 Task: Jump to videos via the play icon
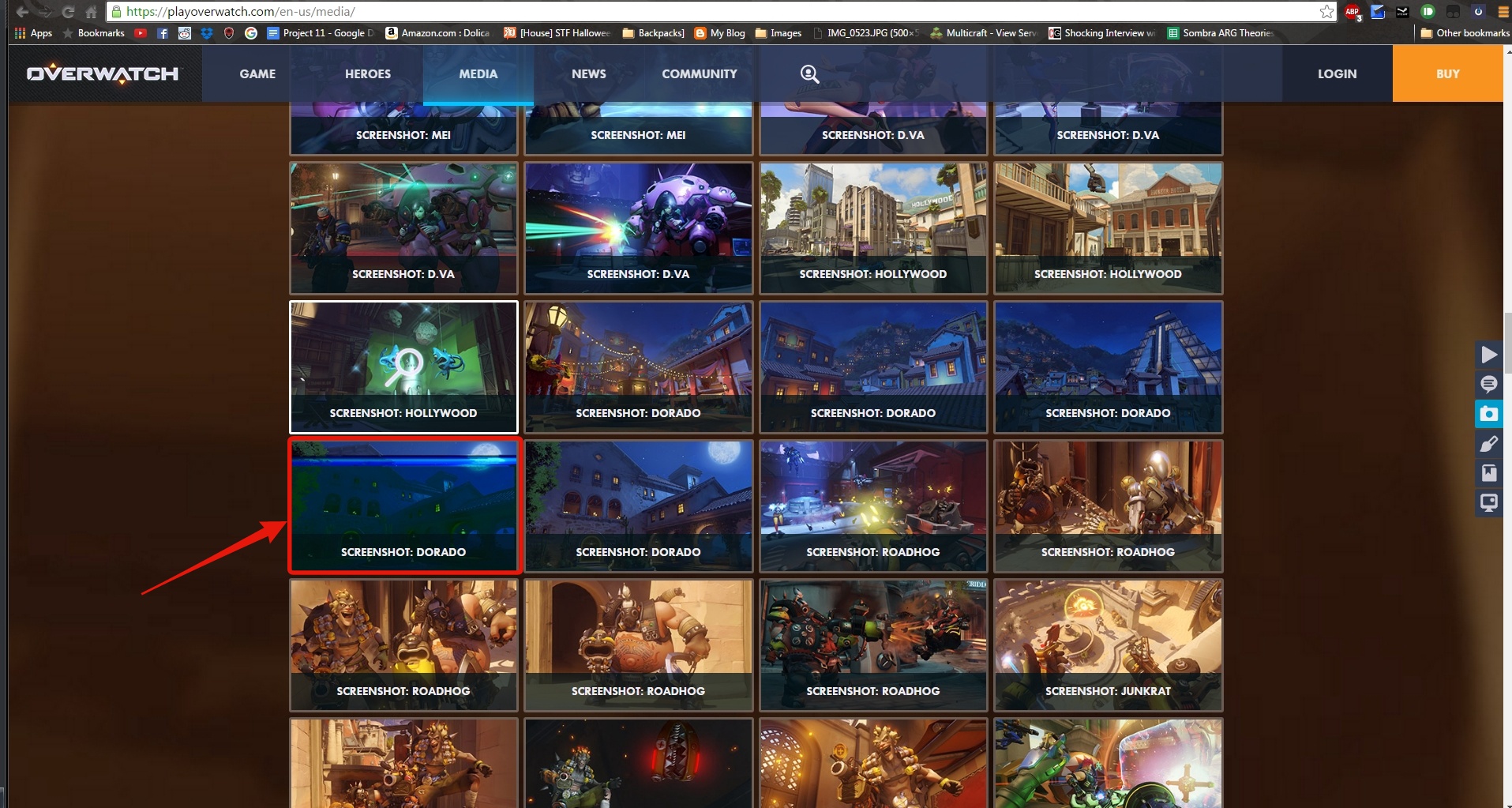coord(1489,355)
